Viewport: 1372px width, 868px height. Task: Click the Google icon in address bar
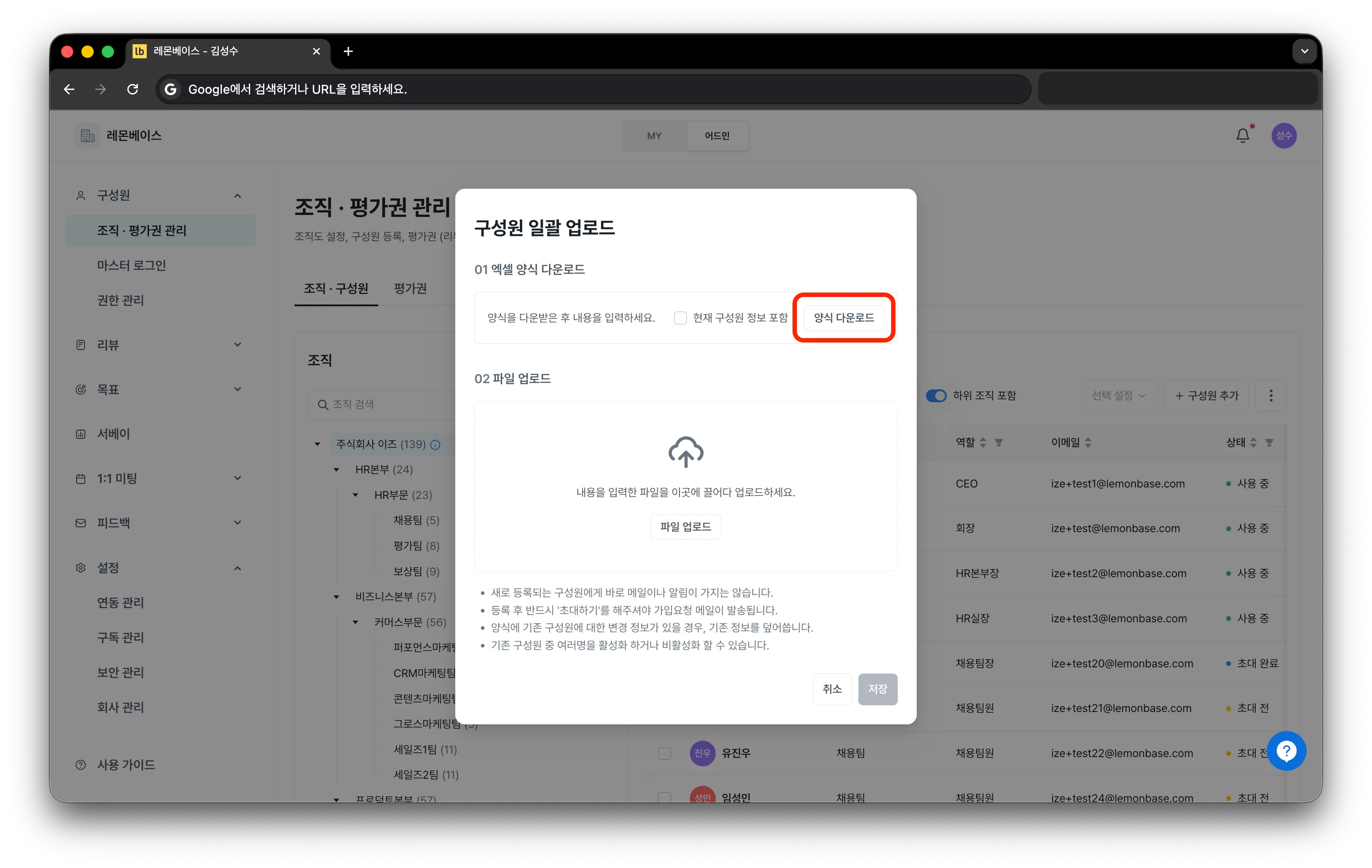tap(170, 89)
